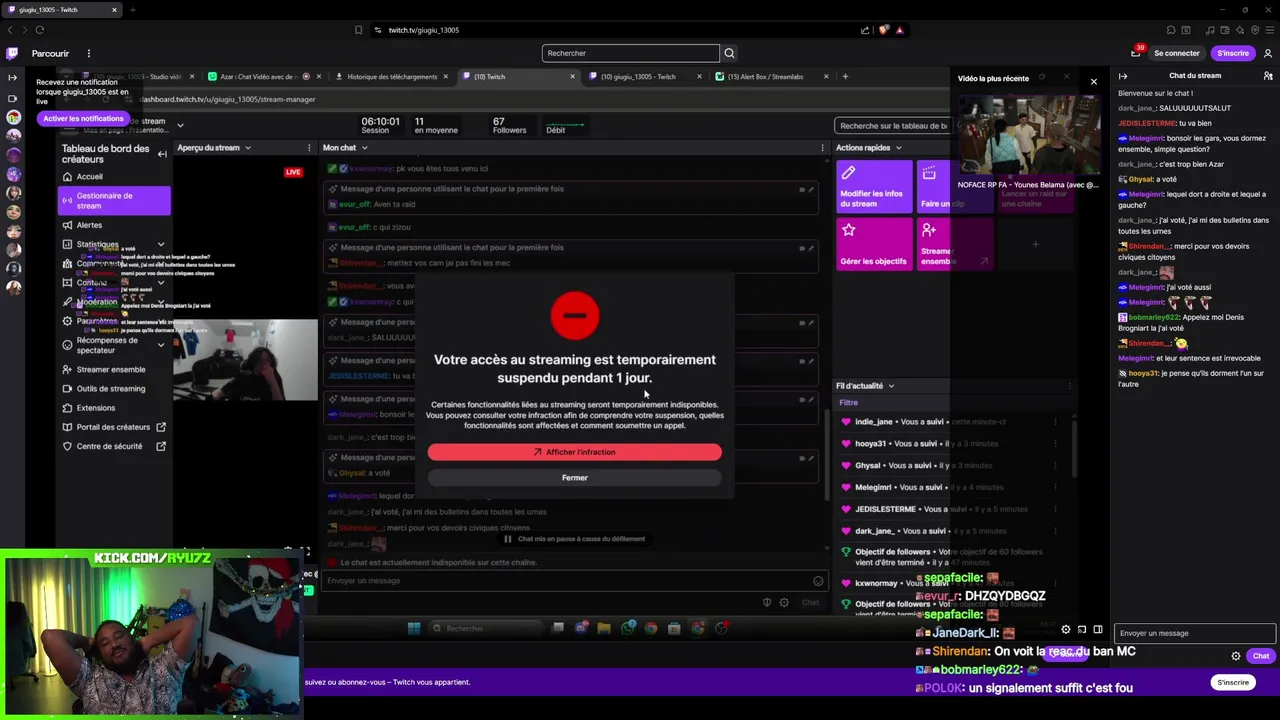Select Alertes in the sidebar

tap(89, 225)
